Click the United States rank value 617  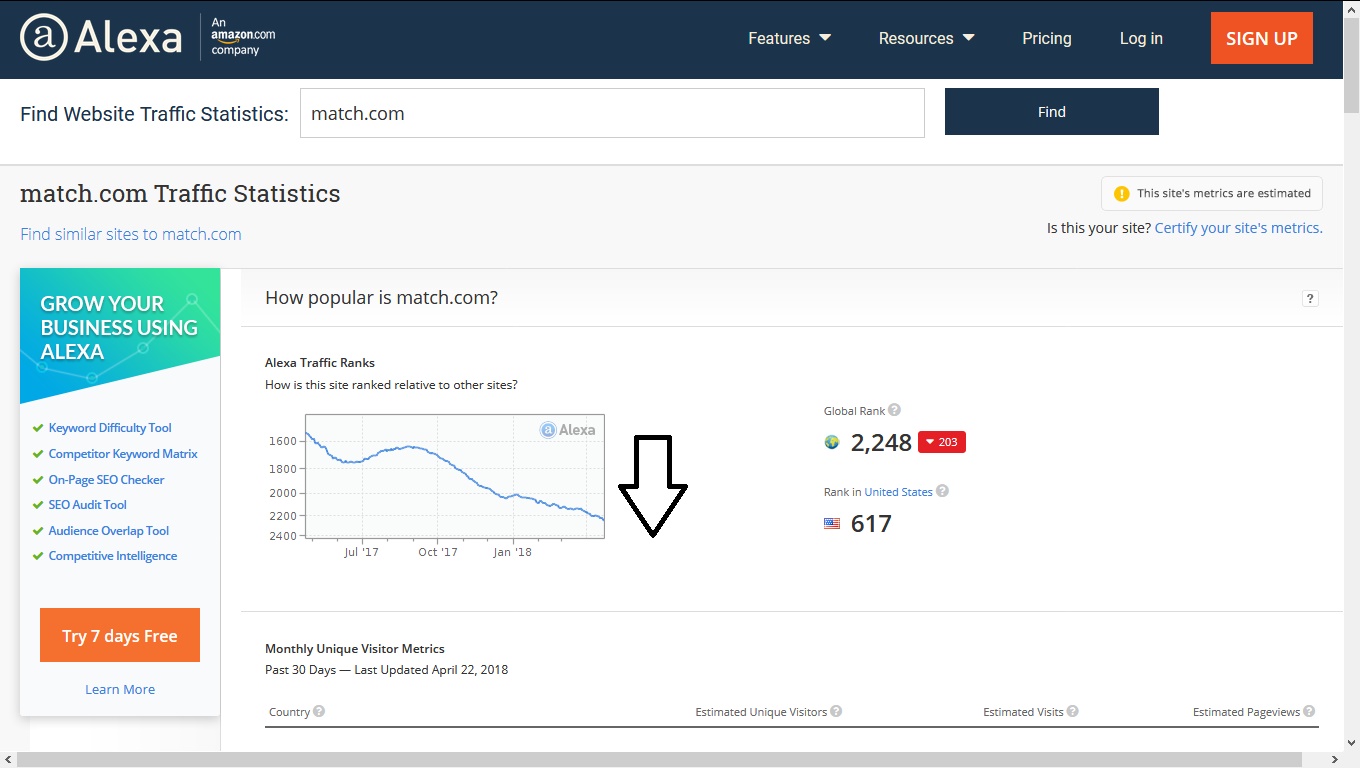click(x=871, y=524)
